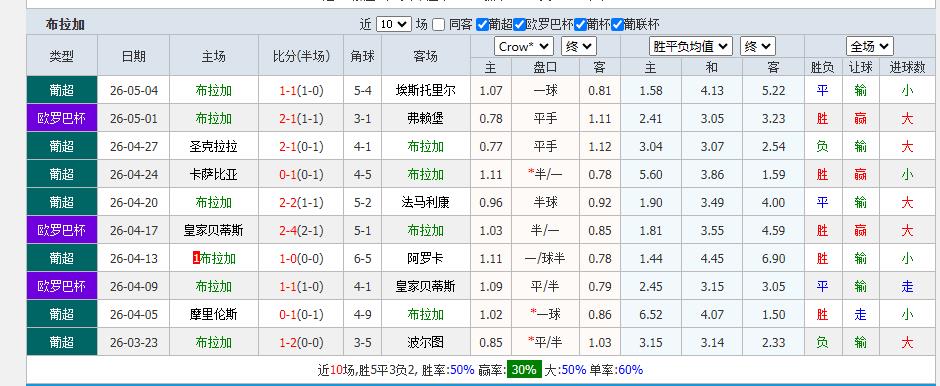Viewport: 940px width, 386px height.
Task: Click the date 26-03-23
Action: 134,342
